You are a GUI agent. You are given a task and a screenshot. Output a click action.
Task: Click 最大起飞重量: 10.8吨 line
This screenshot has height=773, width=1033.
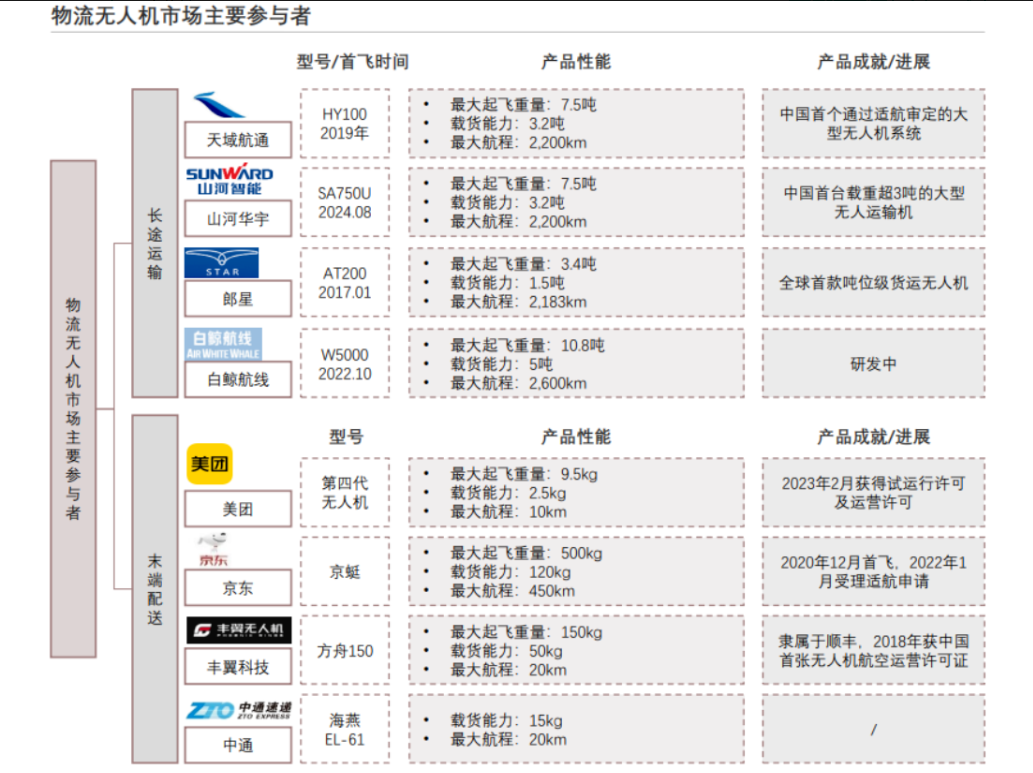(527, 345)
